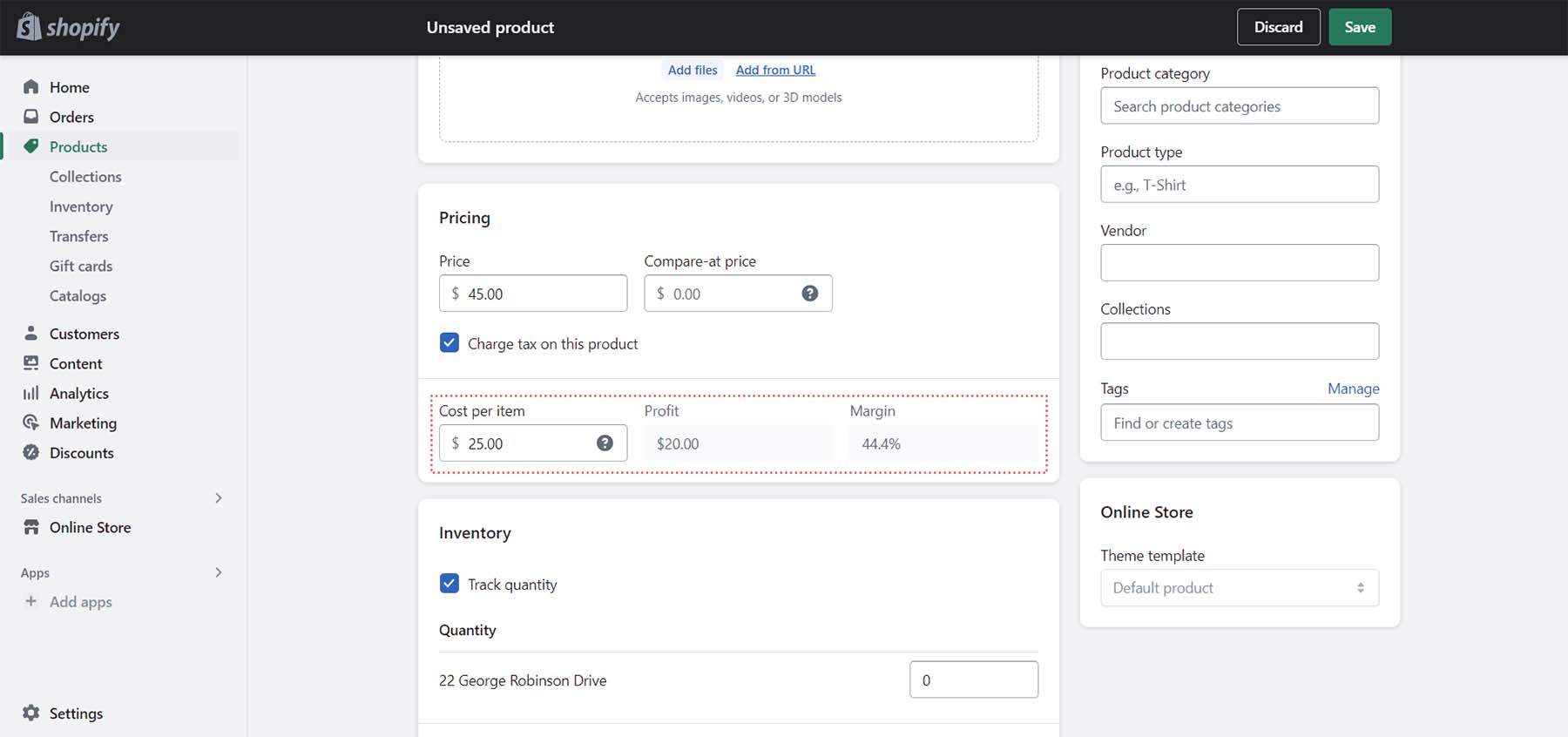Open Inventory in the sidebar menu

pos(81,206)
